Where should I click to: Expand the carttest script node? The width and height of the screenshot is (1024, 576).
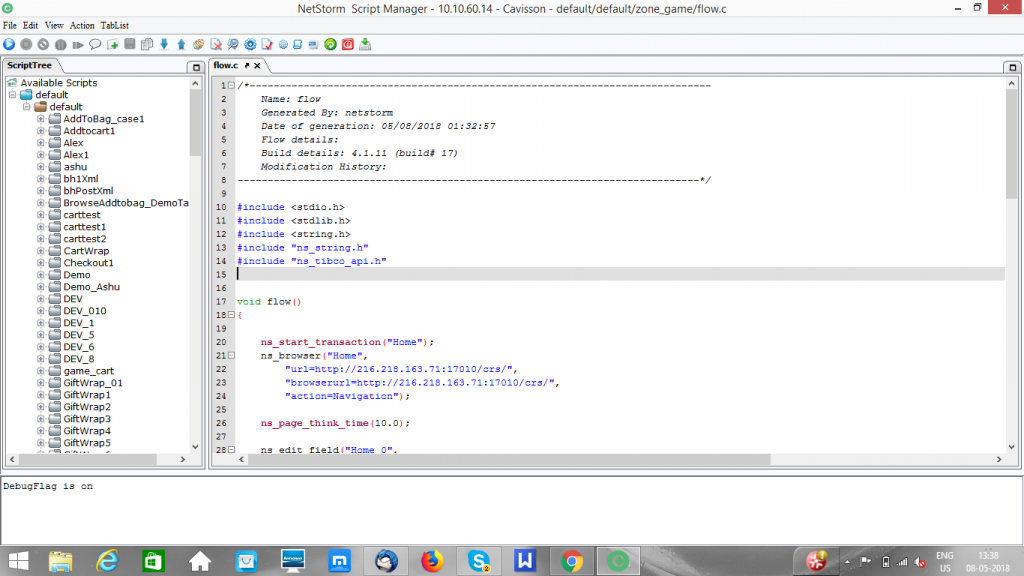coord(40,215)
